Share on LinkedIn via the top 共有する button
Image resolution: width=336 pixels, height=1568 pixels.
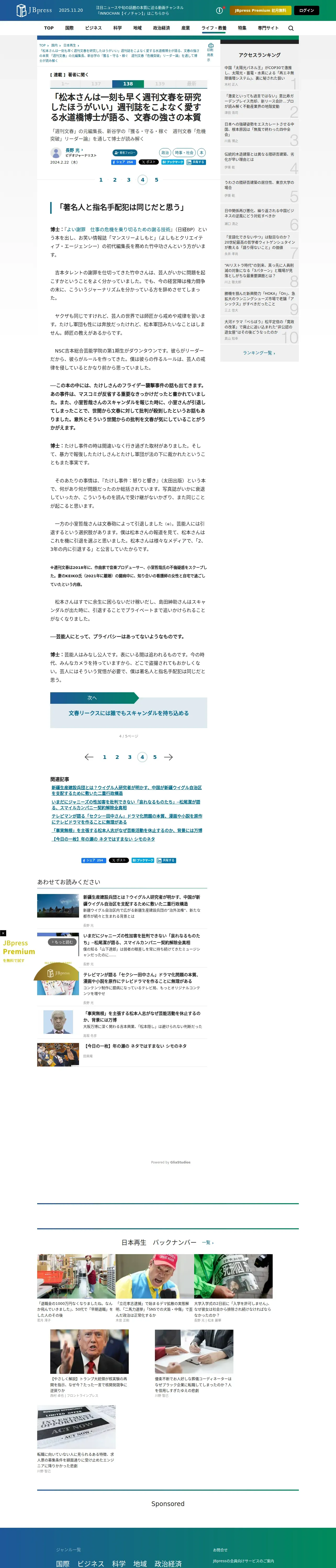[x=196, y=162]
